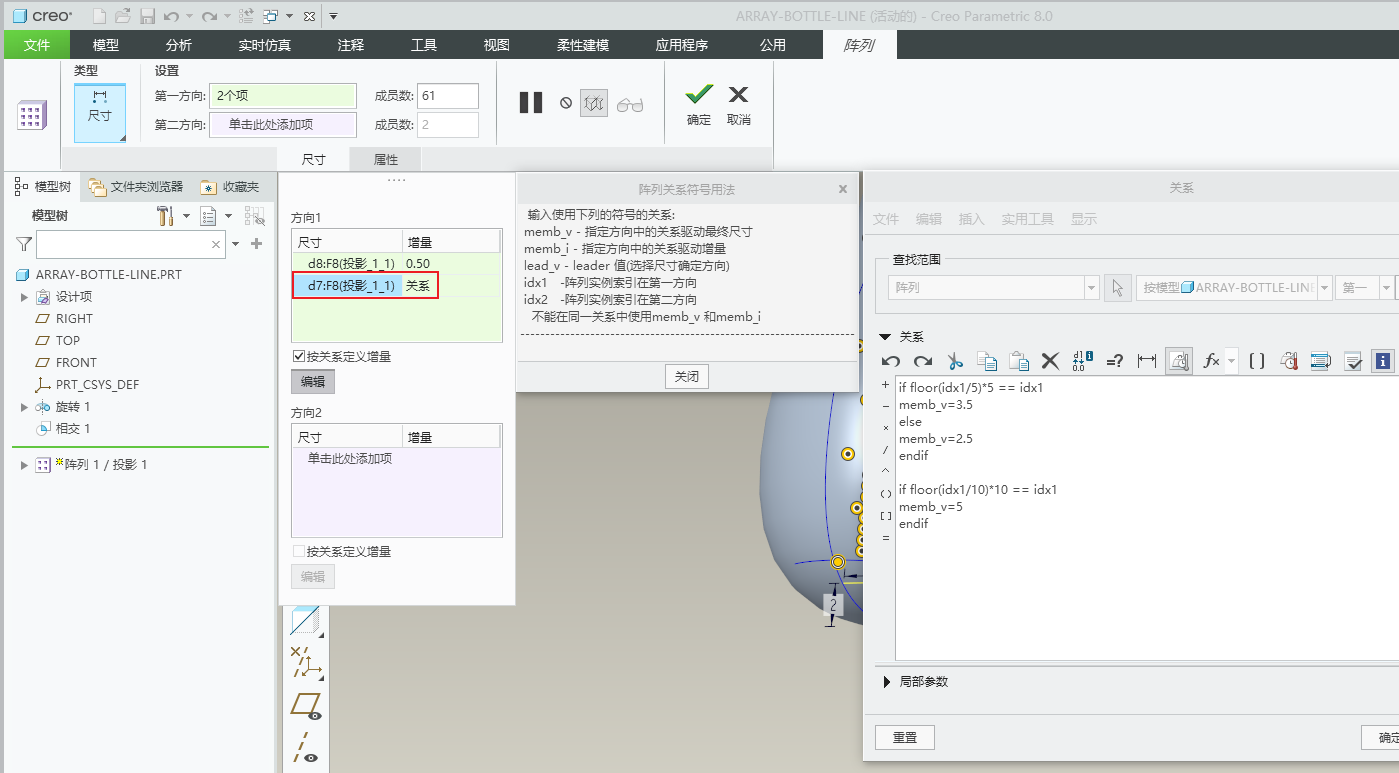Image resolution: width=1399 pixels, height=773 pixels.
Task: Open the 按模型 ARRAY-BOTTLE-LINE dropdown
Action: [1324, 288]
